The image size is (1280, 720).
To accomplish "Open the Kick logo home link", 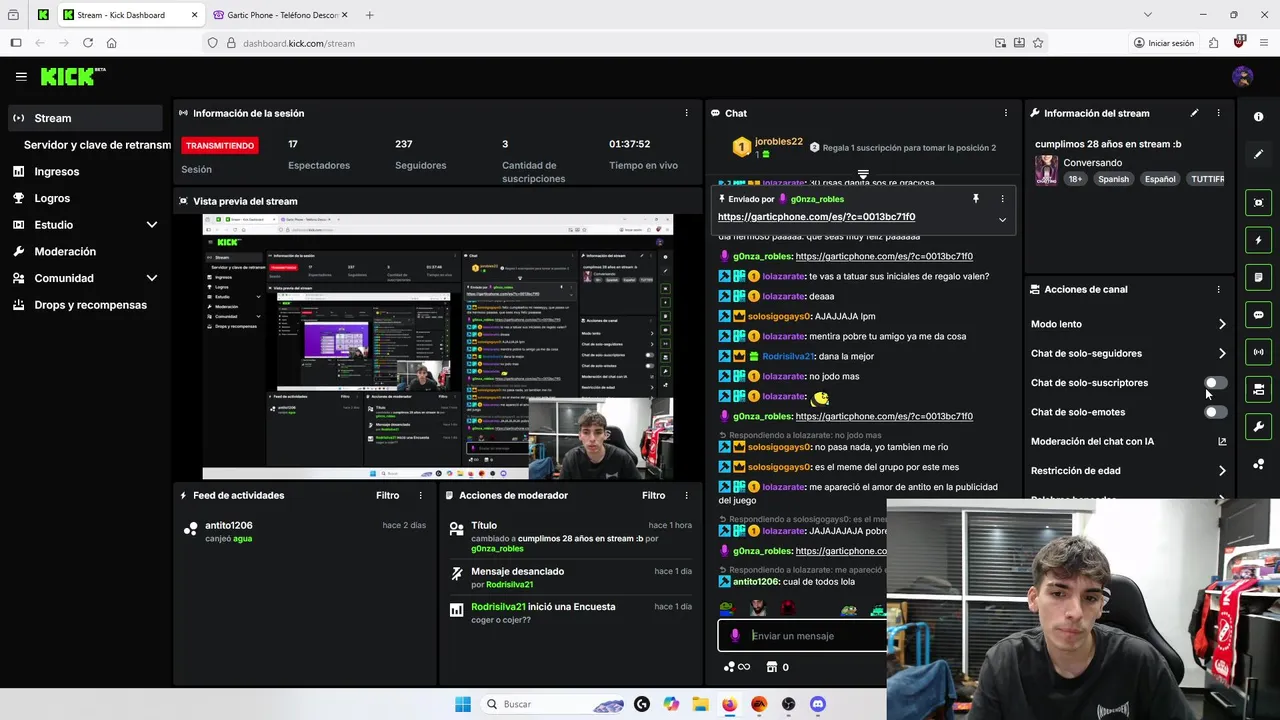I will [x=72, y=76].
